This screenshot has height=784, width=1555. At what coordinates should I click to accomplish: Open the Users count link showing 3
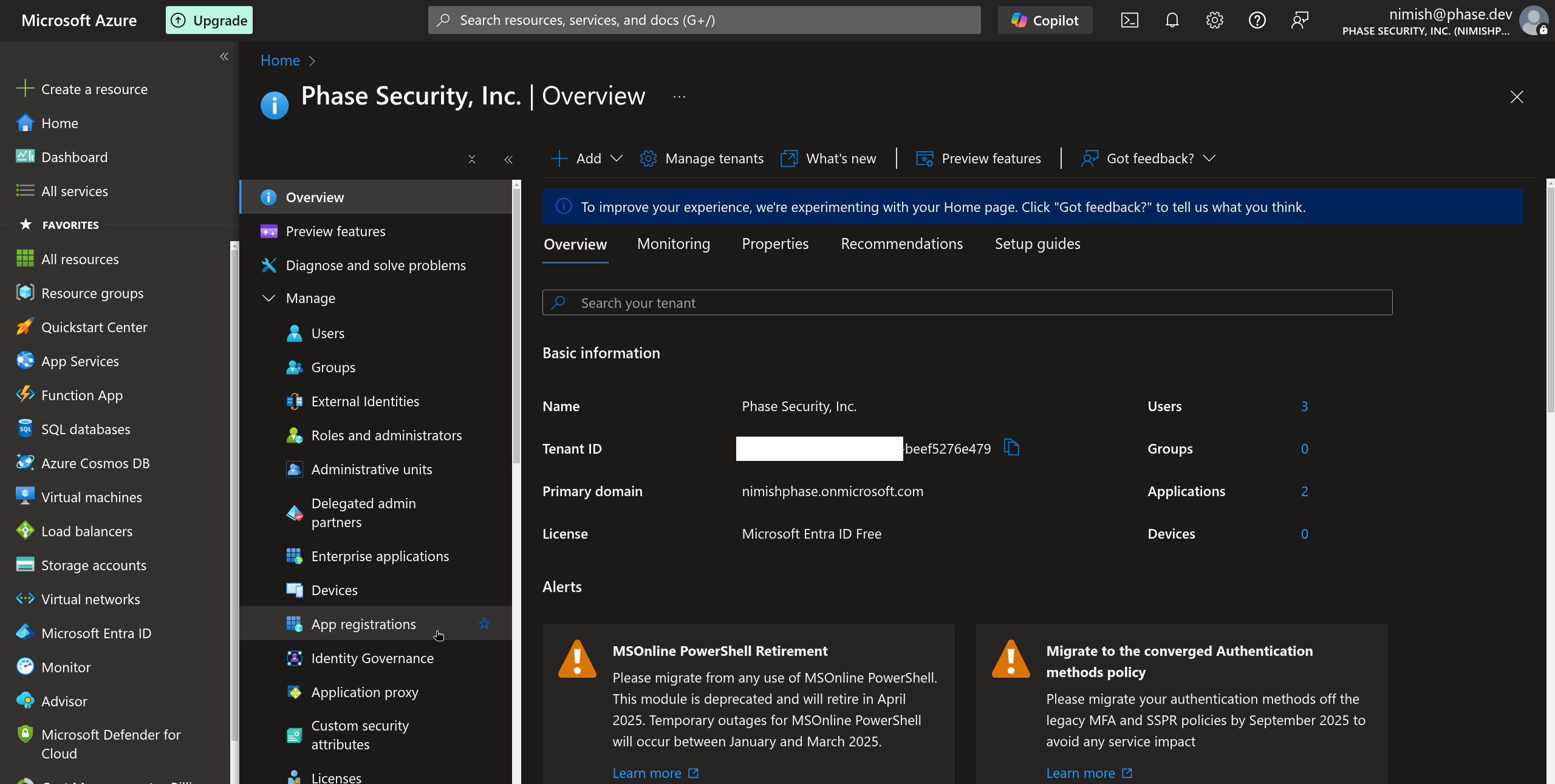point(1304,406)
